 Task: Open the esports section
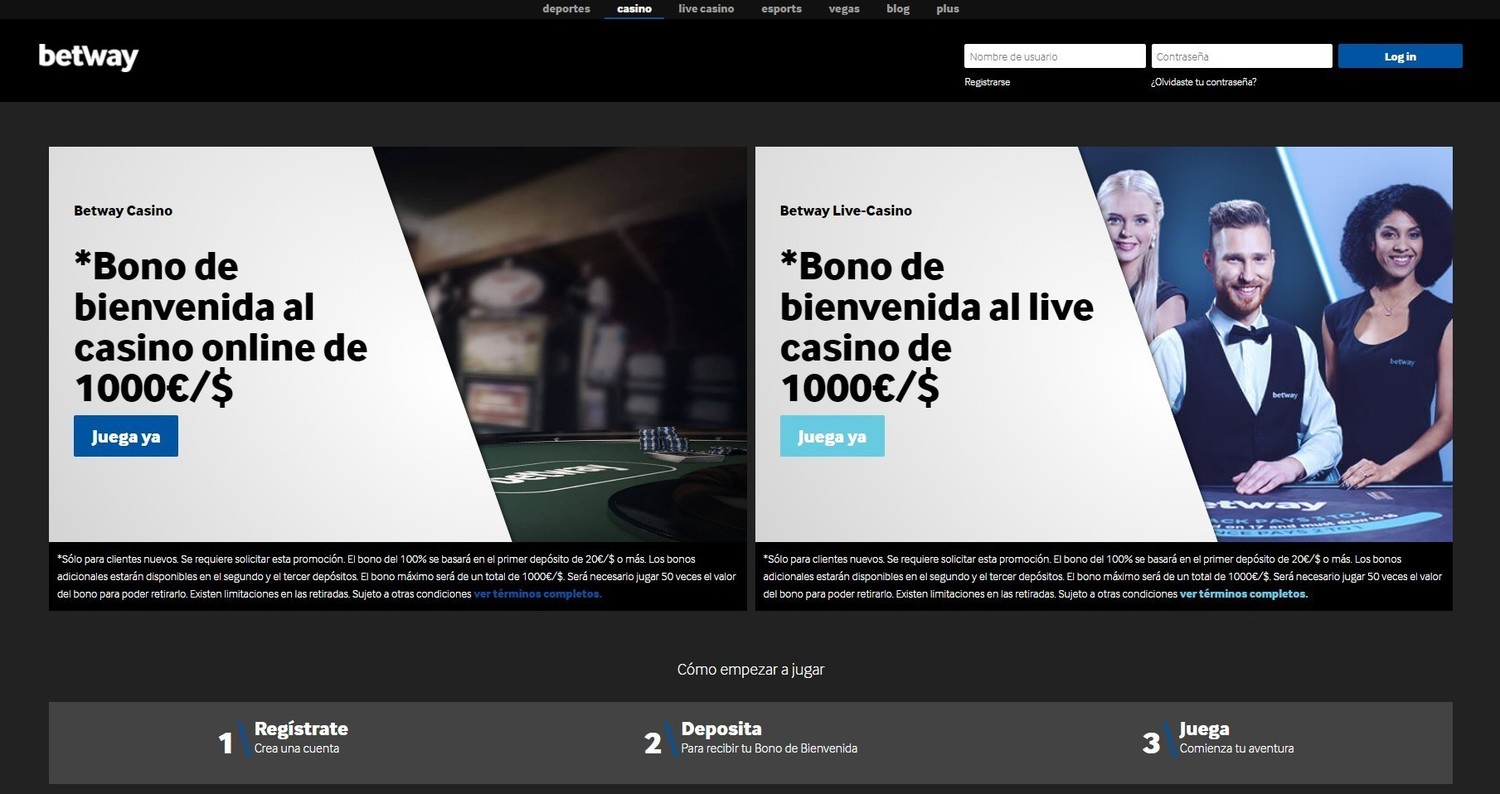pyautogui.click(x=781, y=9)
